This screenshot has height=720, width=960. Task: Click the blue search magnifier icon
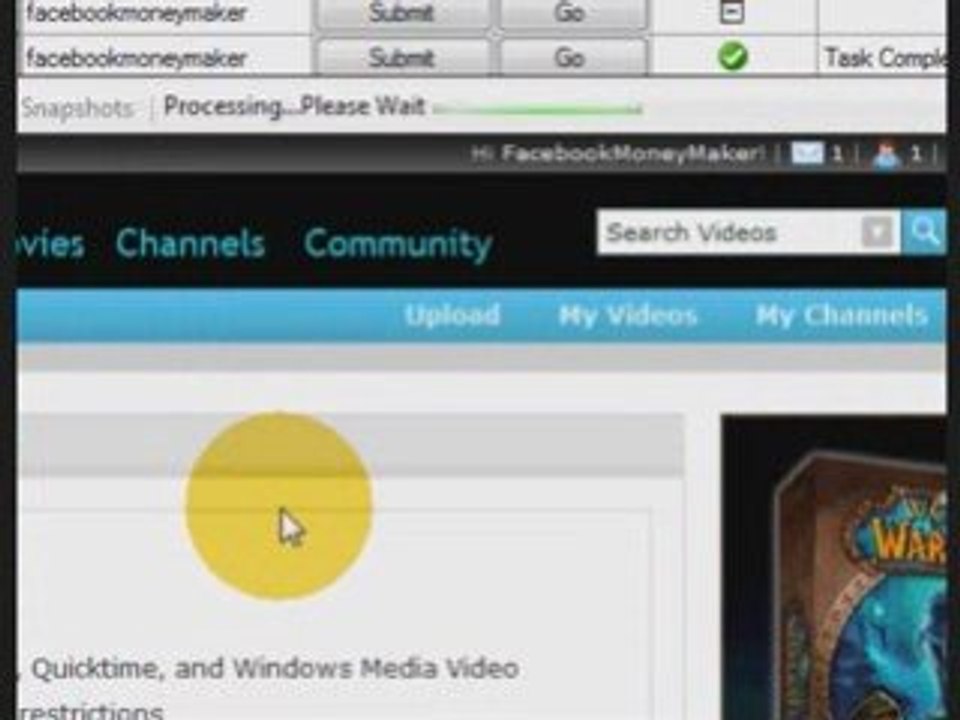pos(924,232)
